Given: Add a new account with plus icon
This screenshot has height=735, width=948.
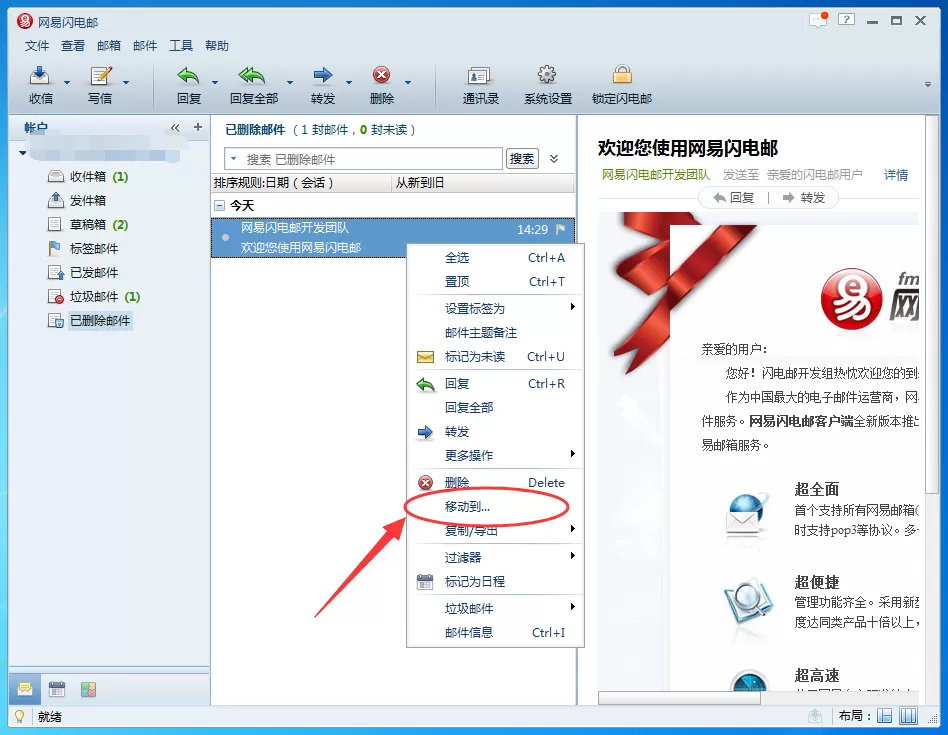Looking at the screenshot, I should tap(198, 127).
